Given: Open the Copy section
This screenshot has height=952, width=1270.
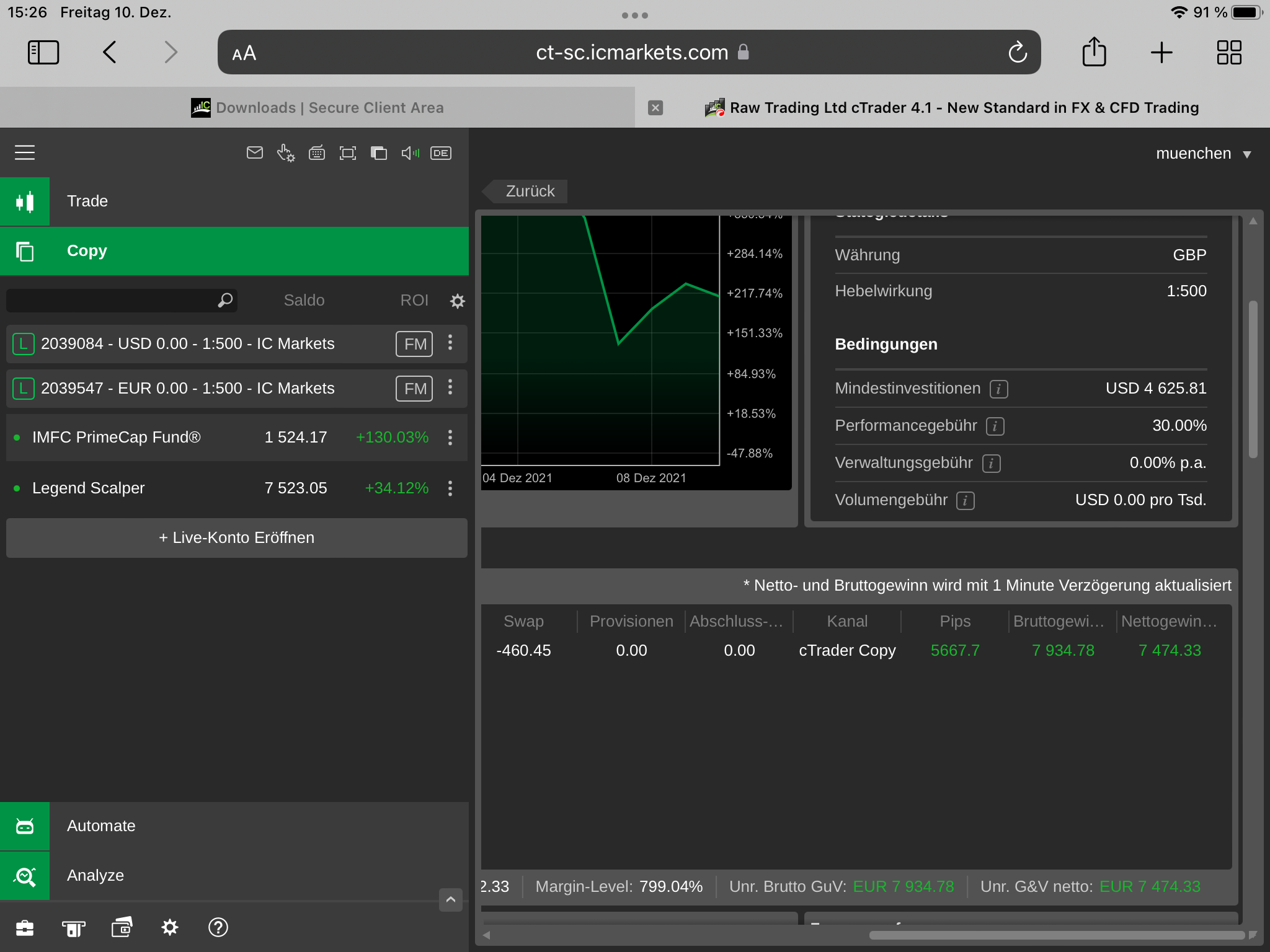Looking at the screenshot, I should [234, 251].
